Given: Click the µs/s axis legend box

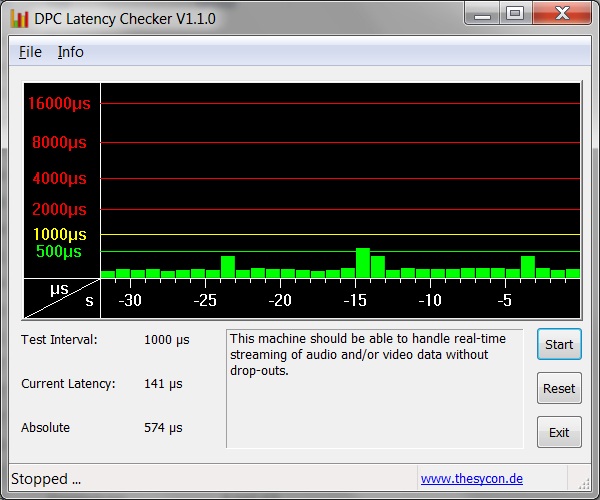Looking at the screenshot, I should [62, 295].
